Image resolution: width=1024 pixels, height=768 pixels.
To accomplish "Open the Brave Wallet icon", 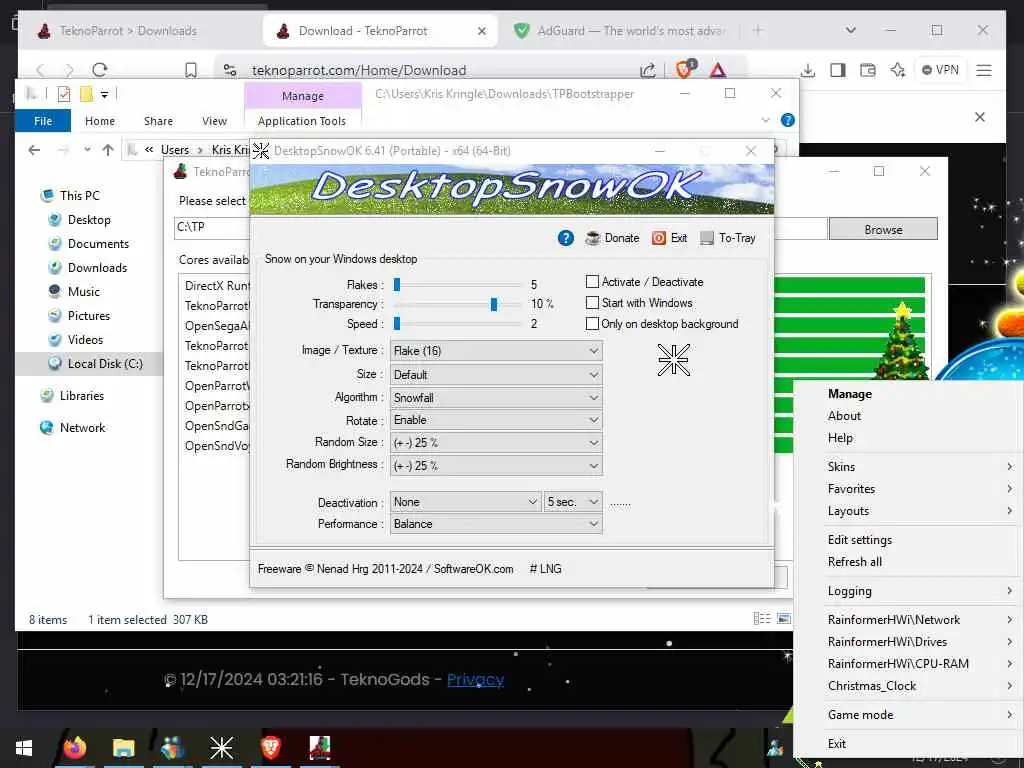I will (868, 70).
